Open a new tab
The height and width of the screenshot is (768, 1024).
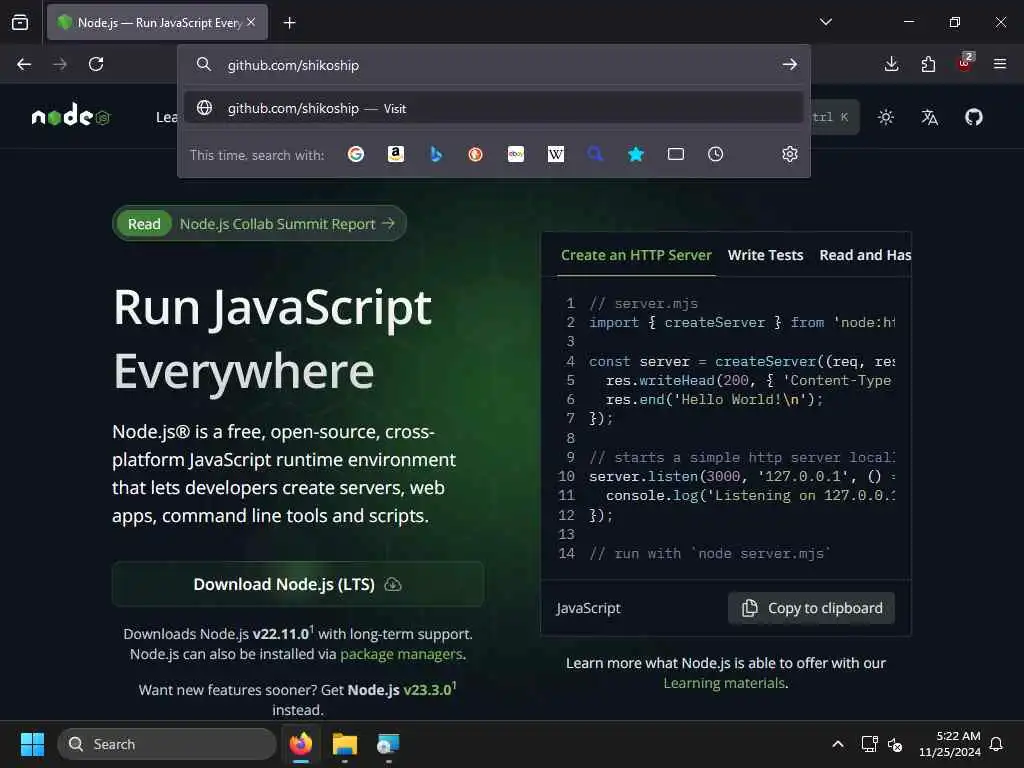point(289,23)
